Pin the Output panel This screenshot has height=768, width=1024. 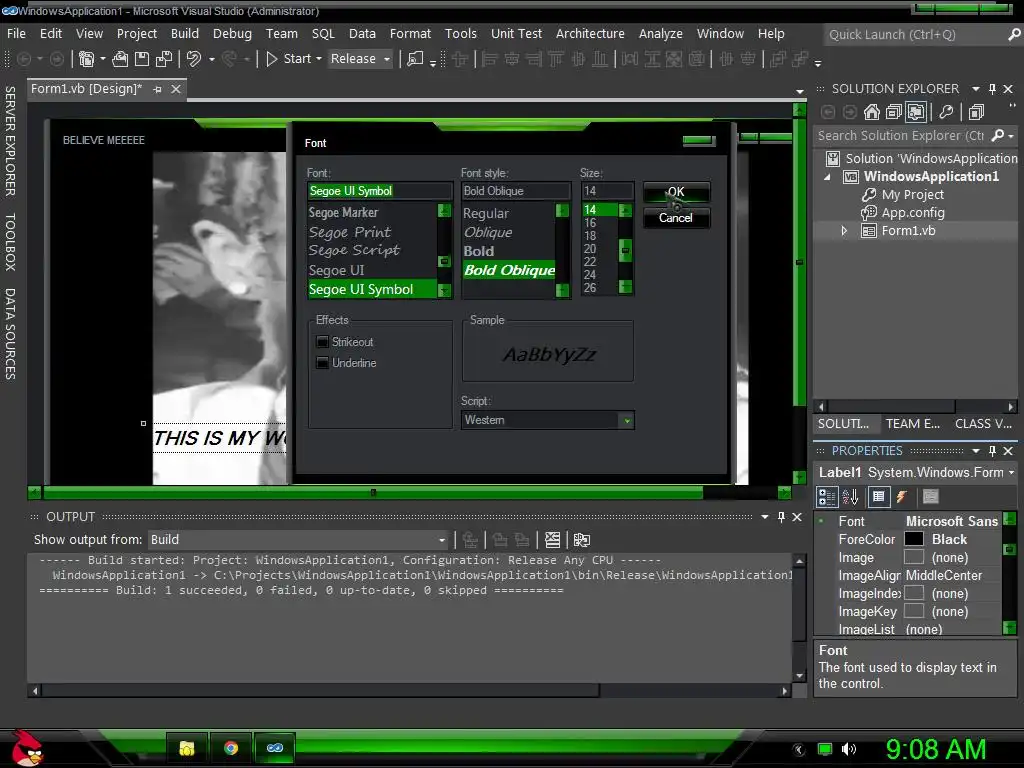click(x=781, y=517)
